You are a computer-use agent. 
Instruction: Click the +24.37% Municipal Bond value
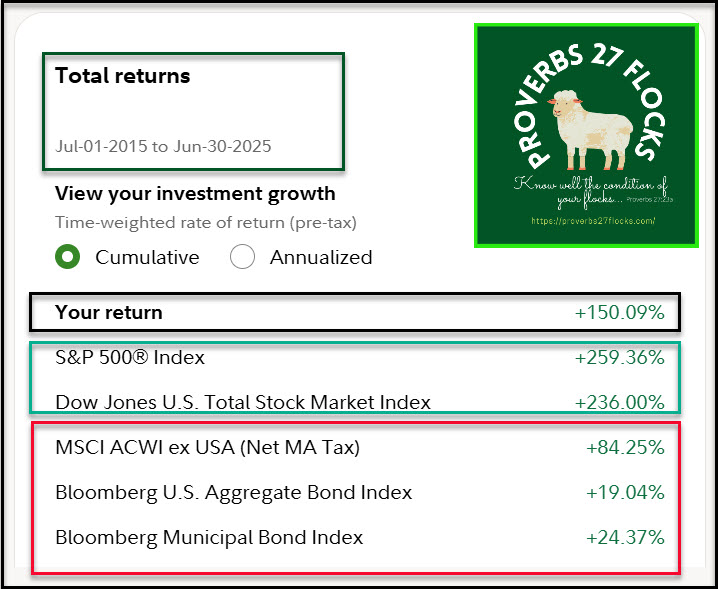point(625,537)
